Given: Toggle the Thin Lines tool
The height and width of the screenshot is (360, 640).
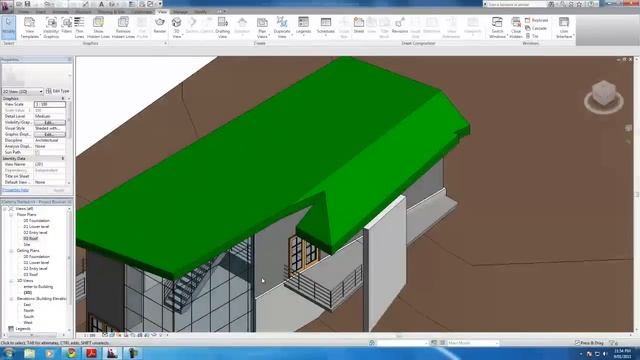Looking at the screenshot, I should (79, 28).
